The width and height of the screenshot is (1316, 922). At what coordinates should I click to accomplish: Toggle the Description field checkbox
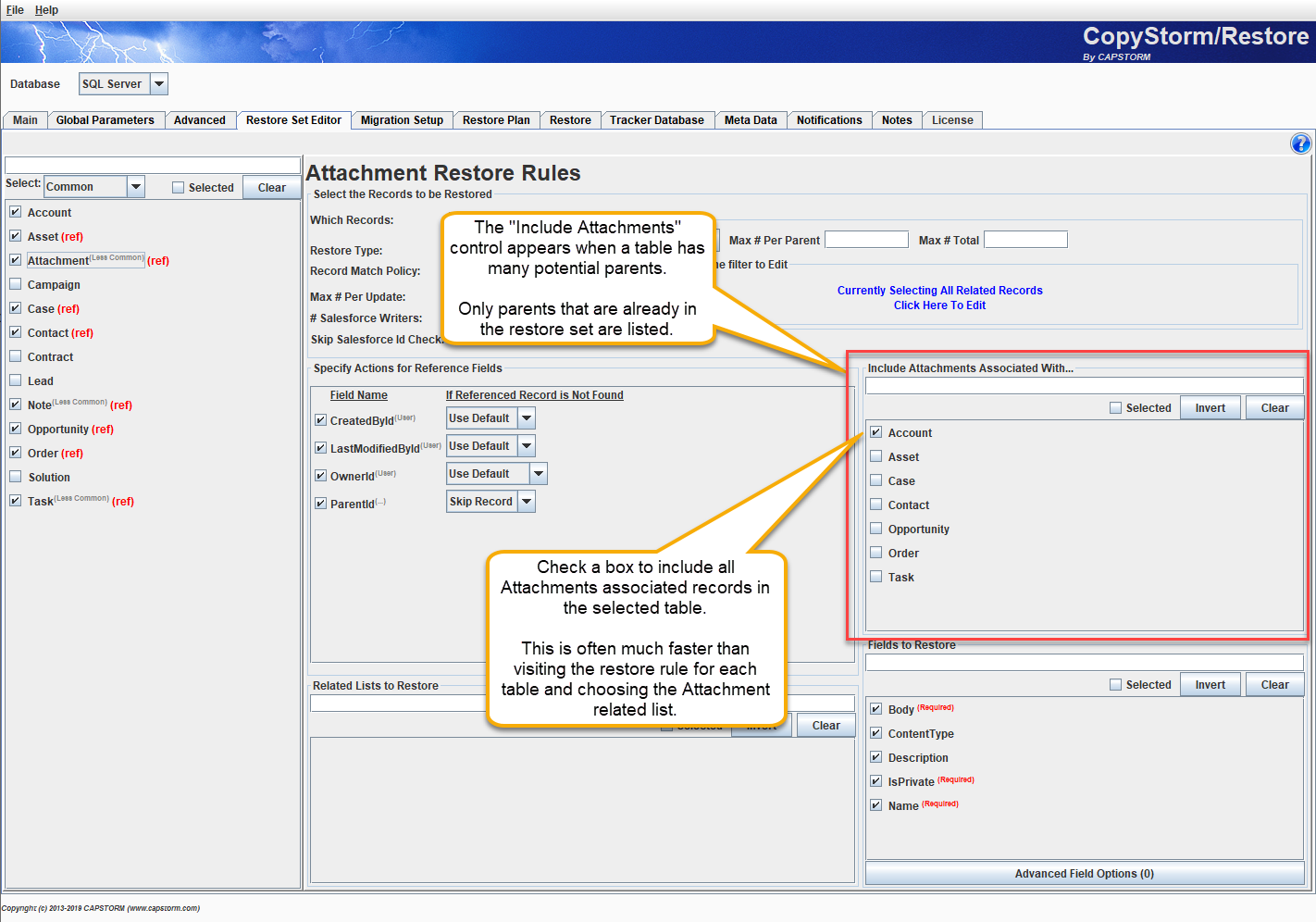[x=876, y=757]
